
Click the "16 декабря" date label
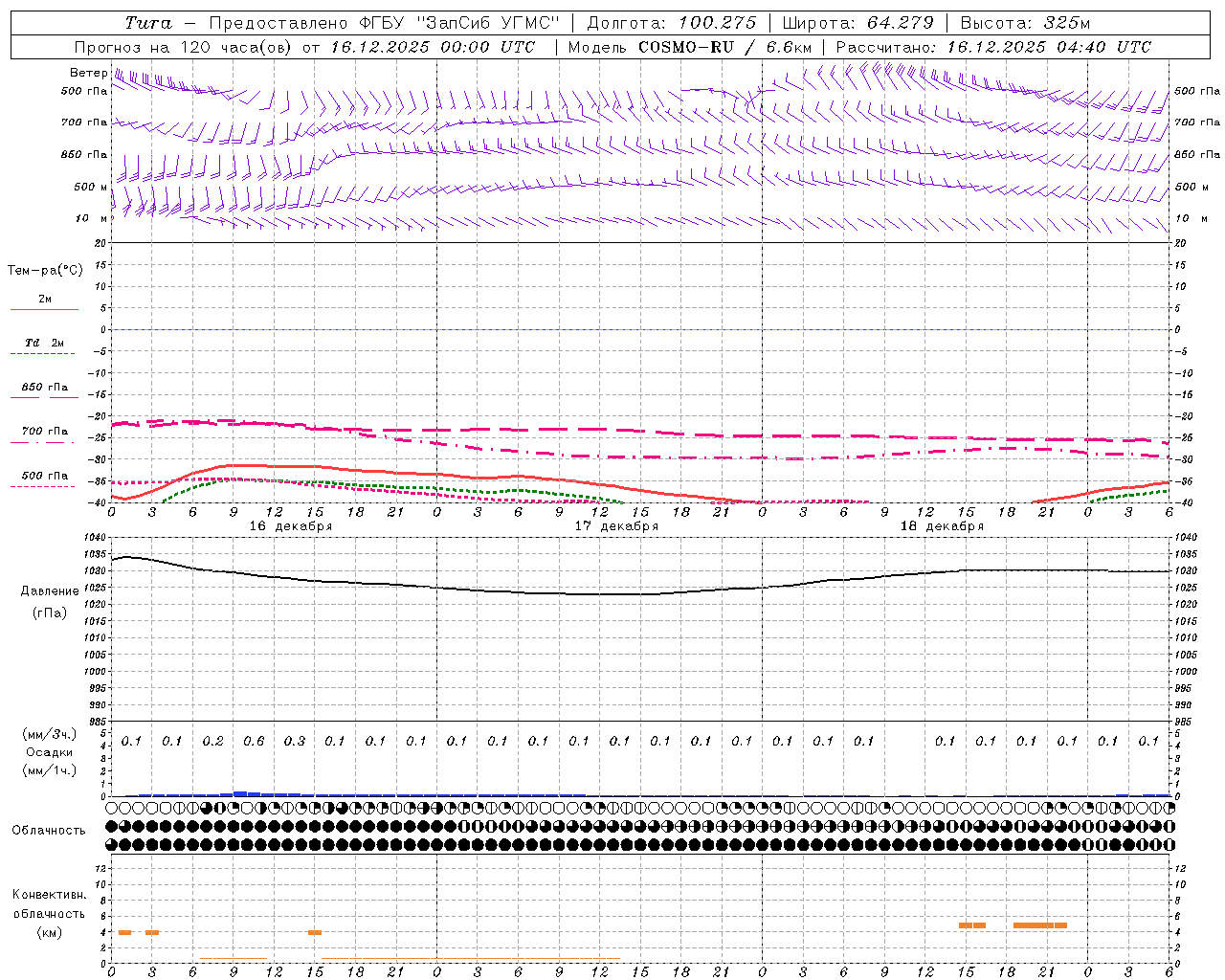tap(291, 526)
